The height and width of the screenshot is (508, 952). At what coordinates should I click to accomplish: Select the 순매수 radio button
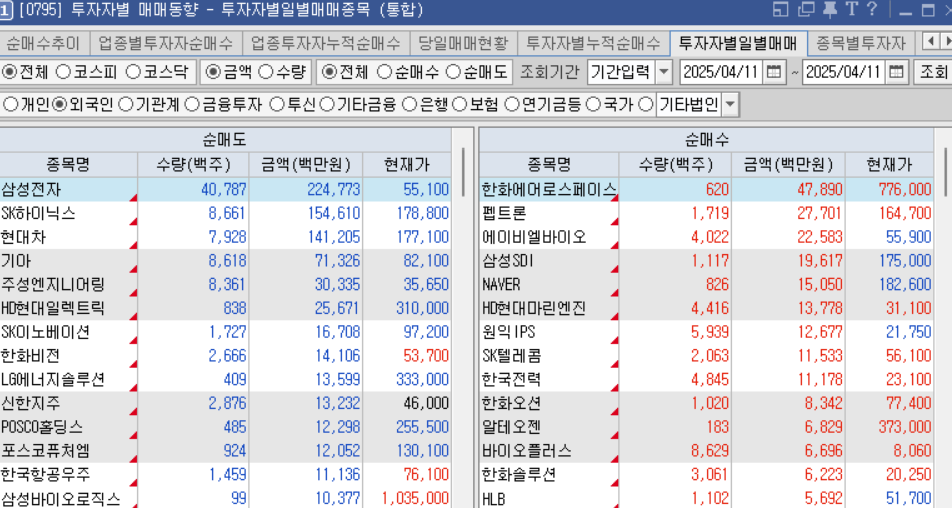coord(384,72)
